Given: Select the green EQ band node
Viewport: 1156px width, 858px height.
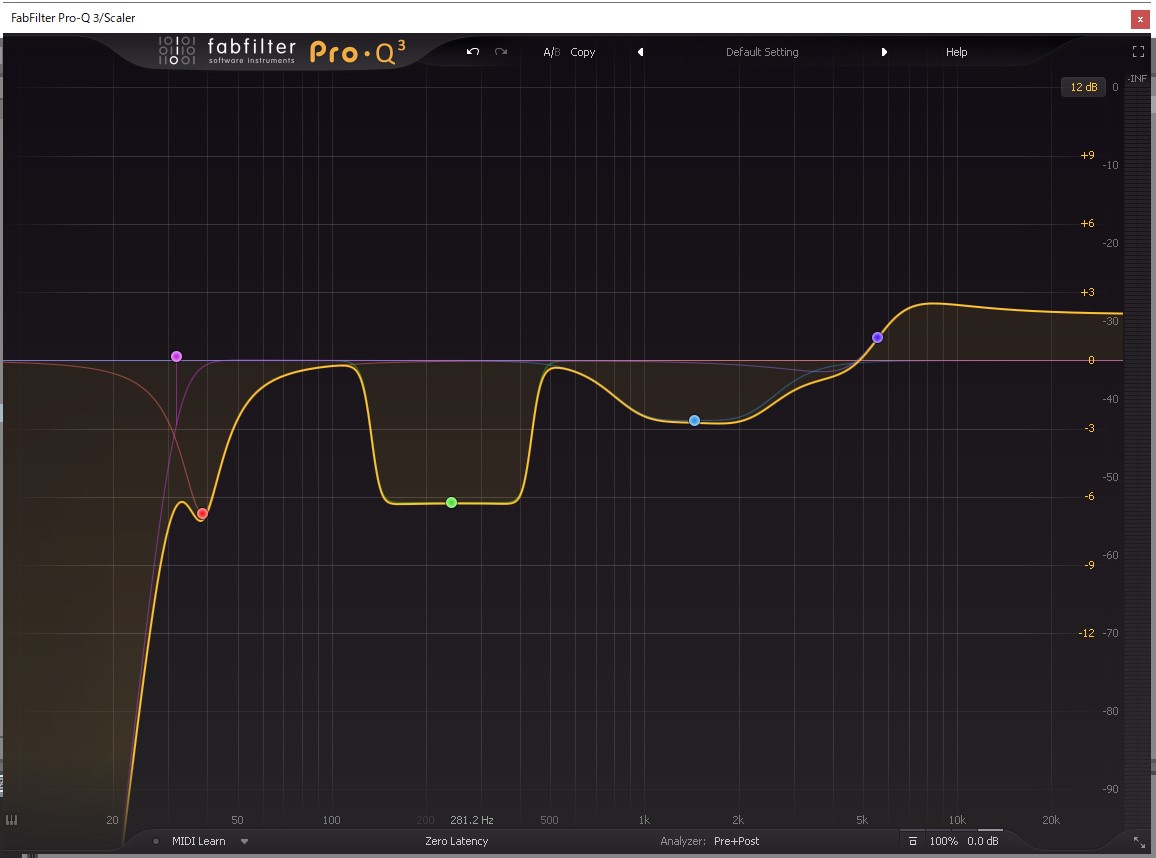Looking at the screenshot, I should 452,503.
